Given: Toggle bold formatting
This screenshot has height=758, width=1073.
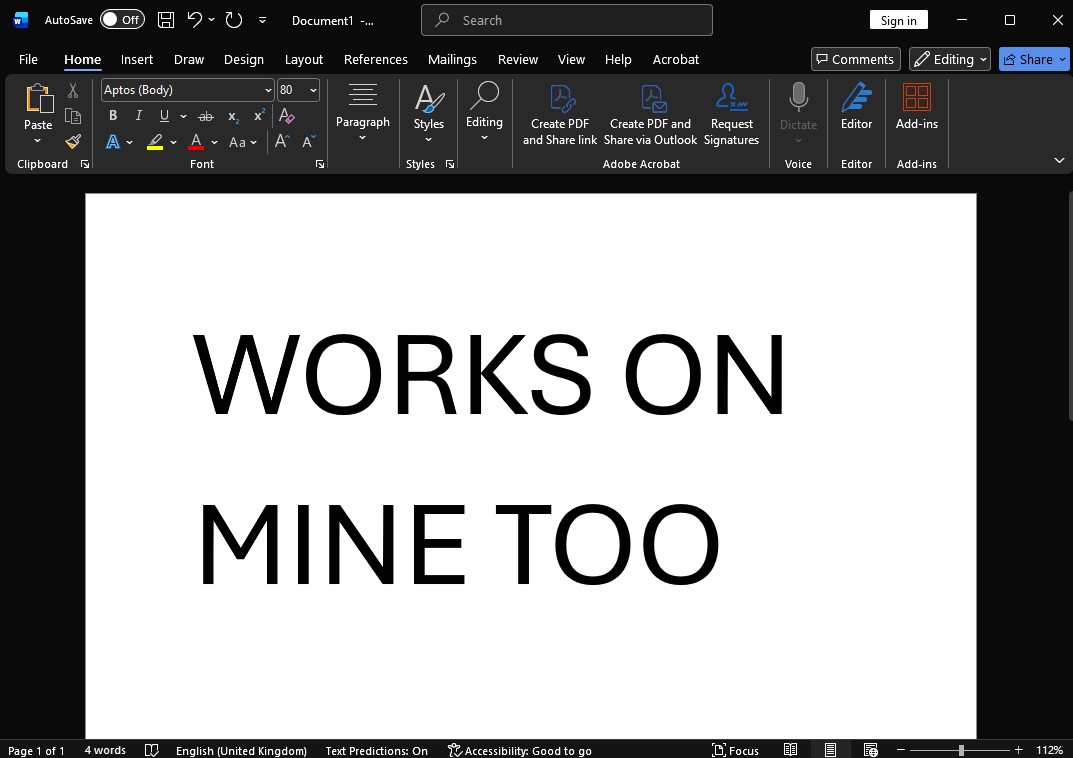Looking at the screenshot, I should coord(113,116).
